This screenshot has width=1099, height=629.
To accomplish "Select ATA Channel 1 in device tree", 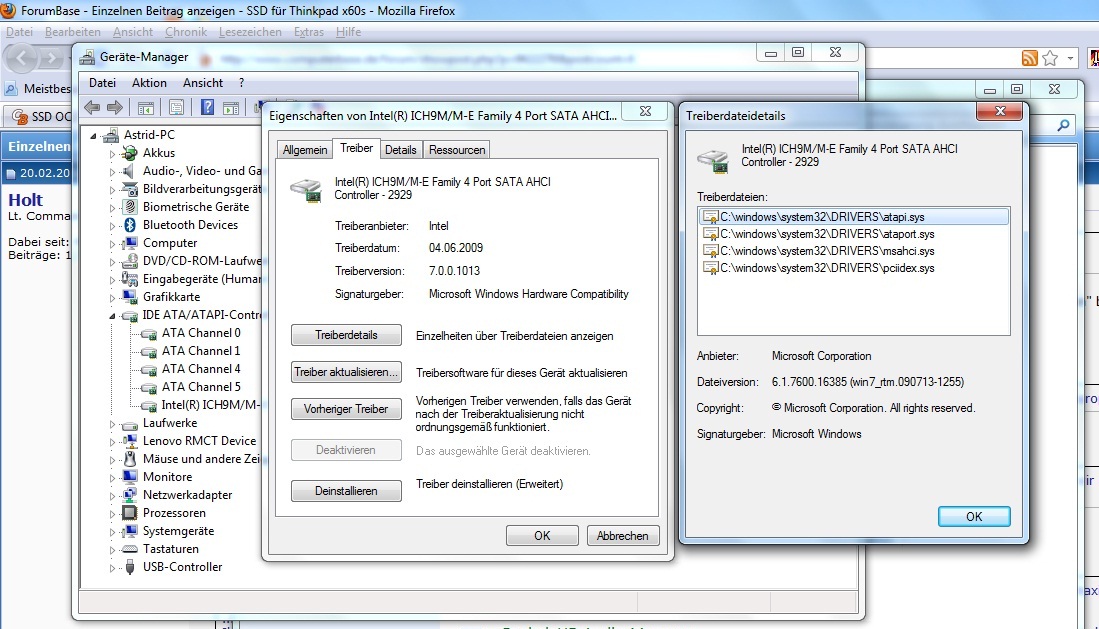I will [201, 351].
